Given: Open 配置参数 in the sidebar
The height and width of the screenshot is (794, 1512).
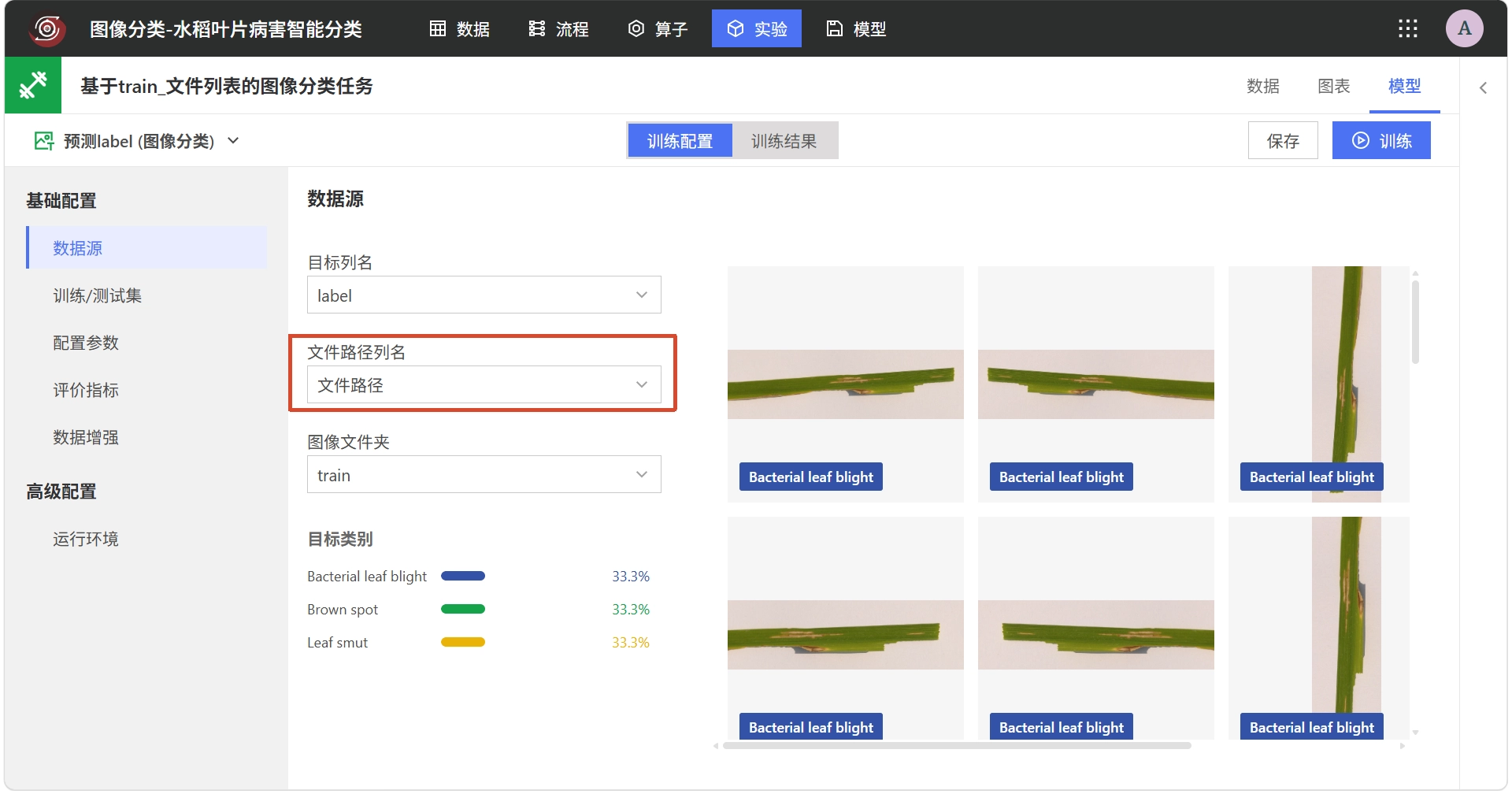Looking at the screenshot, I should pyautogui.click(x=146, y=343).
